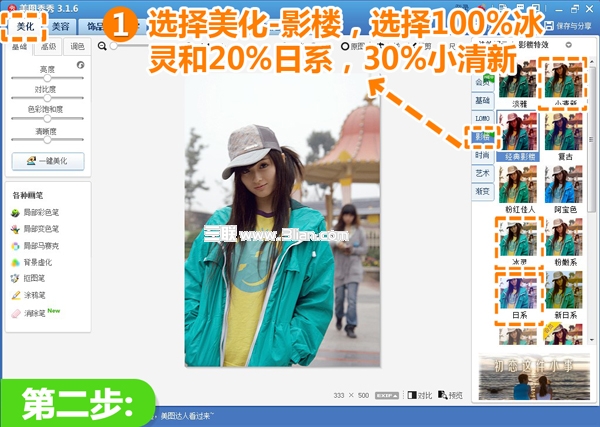
Task: Click the zoom-out magnifier icon
Action: 102,46
